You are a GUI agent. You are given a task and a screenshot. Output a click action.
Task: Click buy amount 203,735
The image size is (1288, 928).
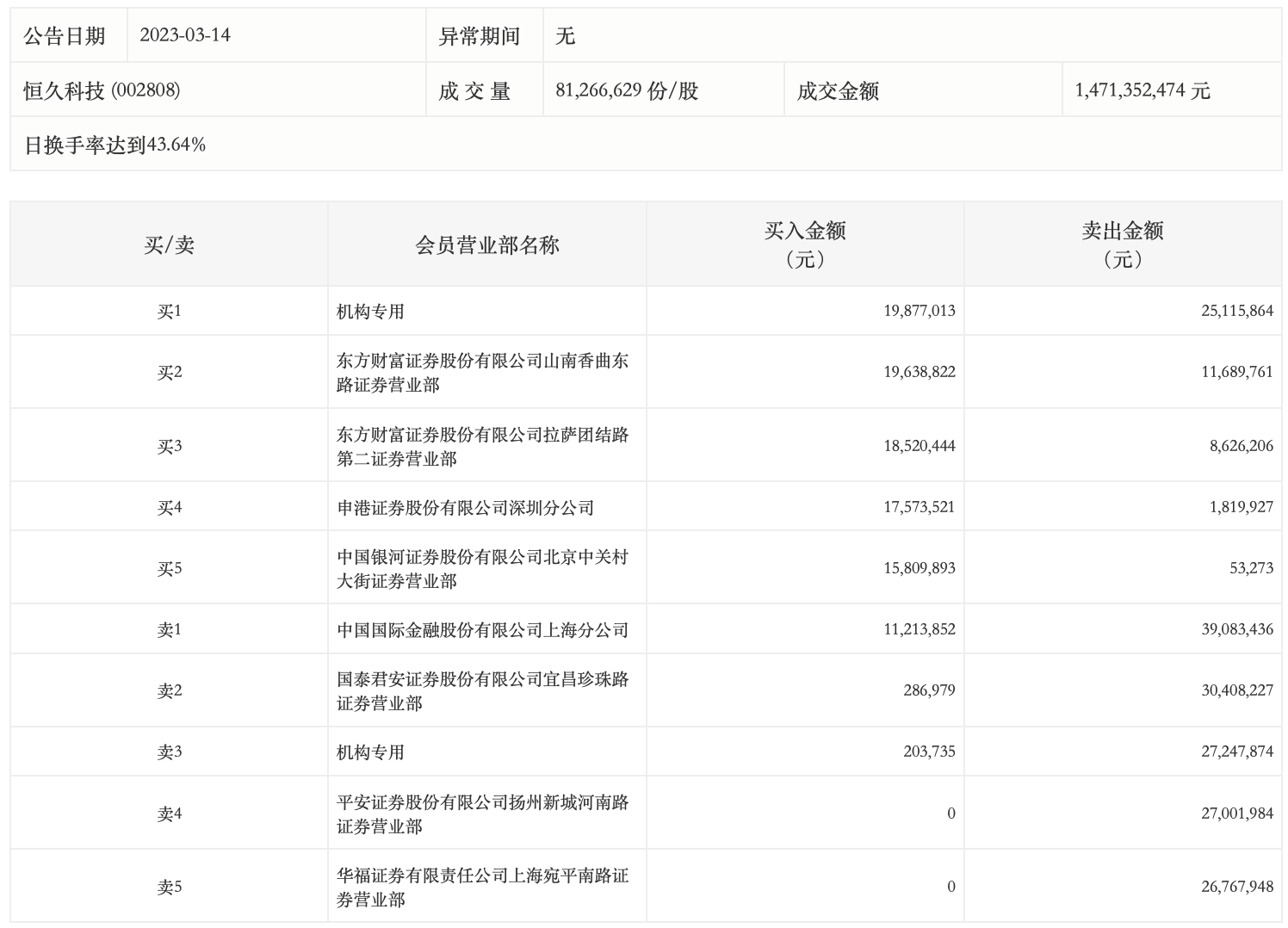(929, 752)
